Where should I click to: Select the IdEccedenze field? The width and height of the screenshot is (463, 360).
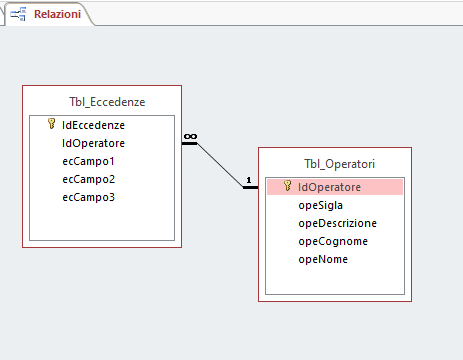point(93,125)
